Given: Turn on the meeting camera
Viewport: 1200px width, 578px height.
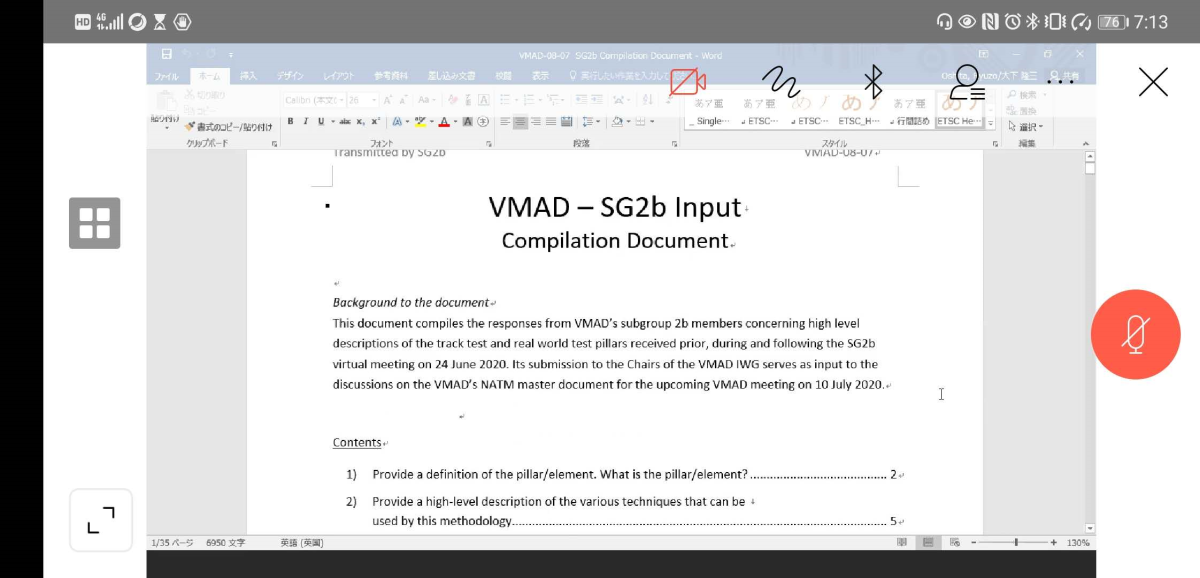Looking at the screenshot, I should click(687, 82).
